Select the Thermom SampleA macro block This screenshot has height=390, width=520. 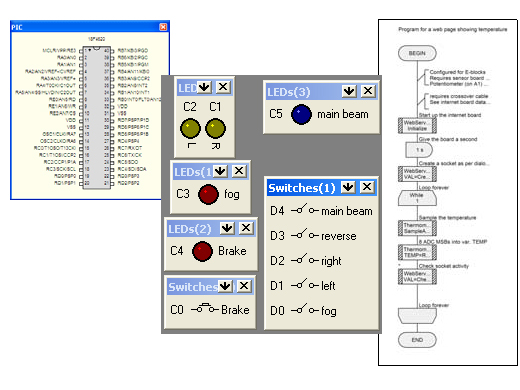(417, 228)
